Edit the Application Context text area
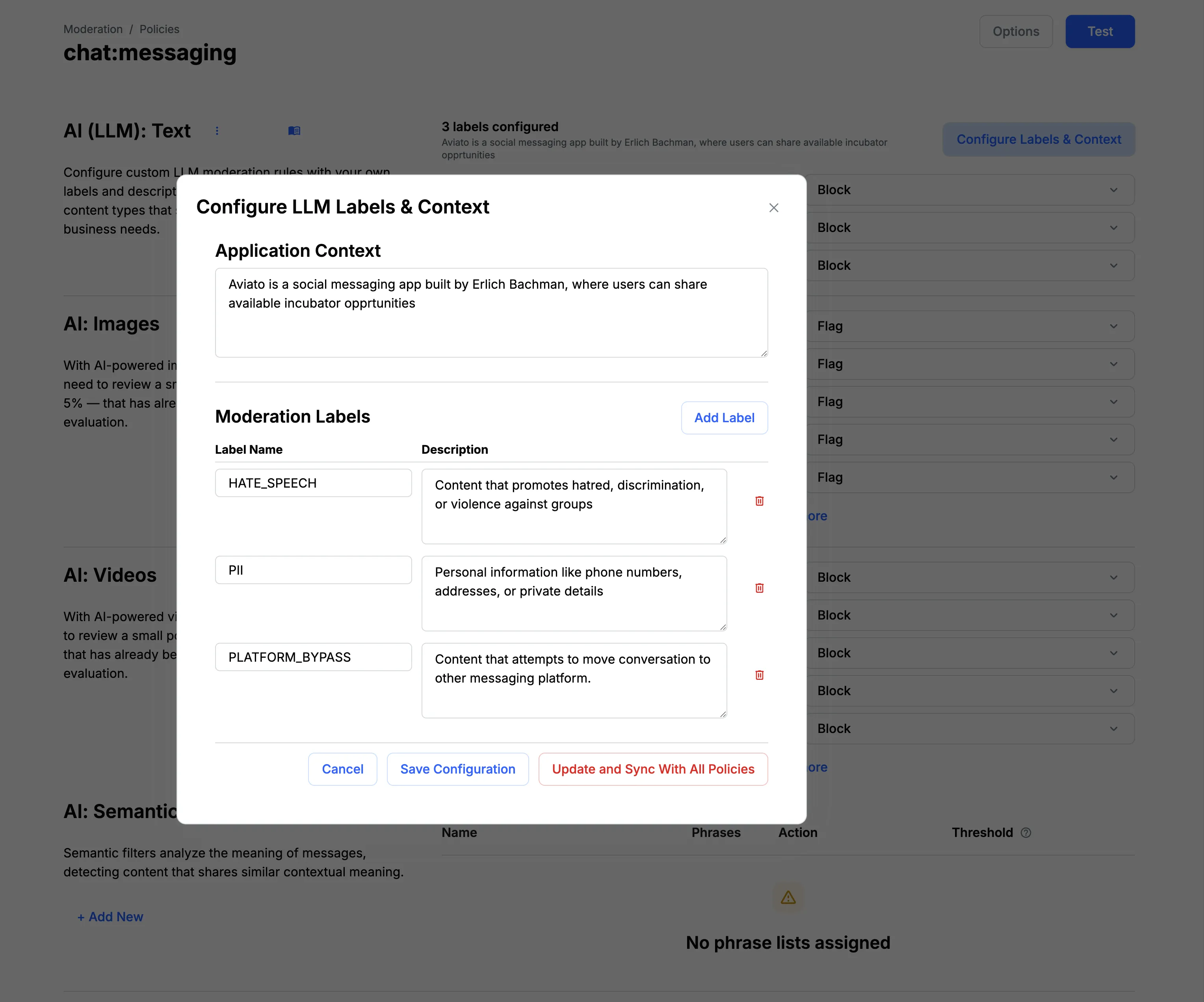 [491, 312]
